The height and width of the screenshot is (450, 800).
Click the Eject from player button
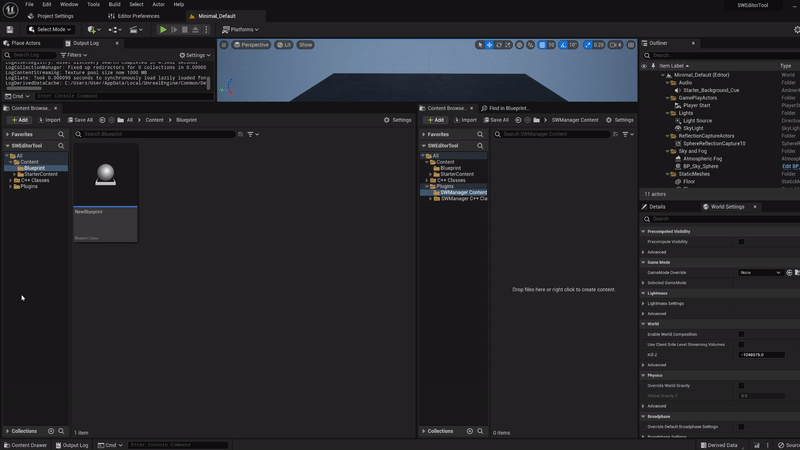(x=195, y=30)
